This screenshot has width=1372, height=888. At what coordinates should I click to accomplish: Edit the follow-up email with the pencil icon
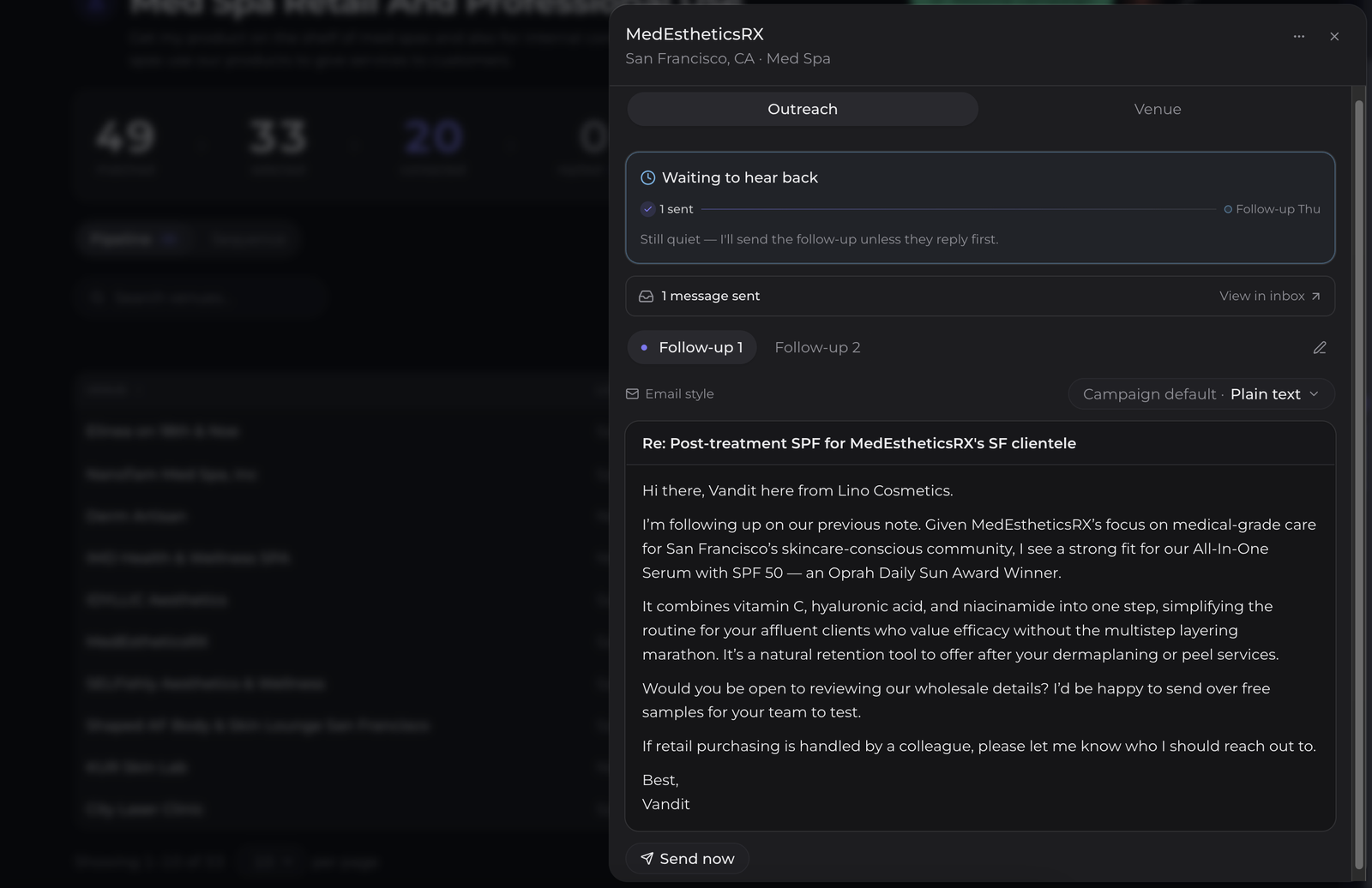click(1320, 347)
